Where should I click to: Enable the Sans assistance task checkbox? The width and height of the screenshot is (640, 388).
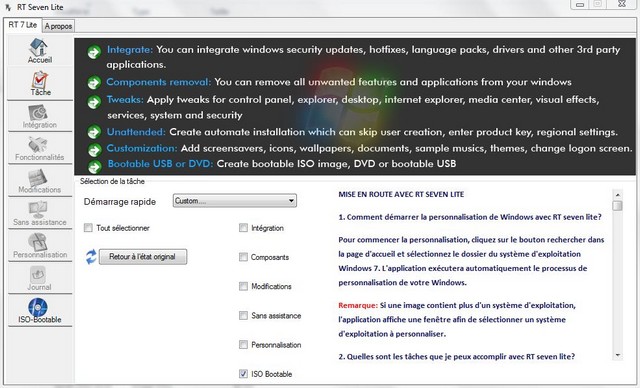click(243, 315)
